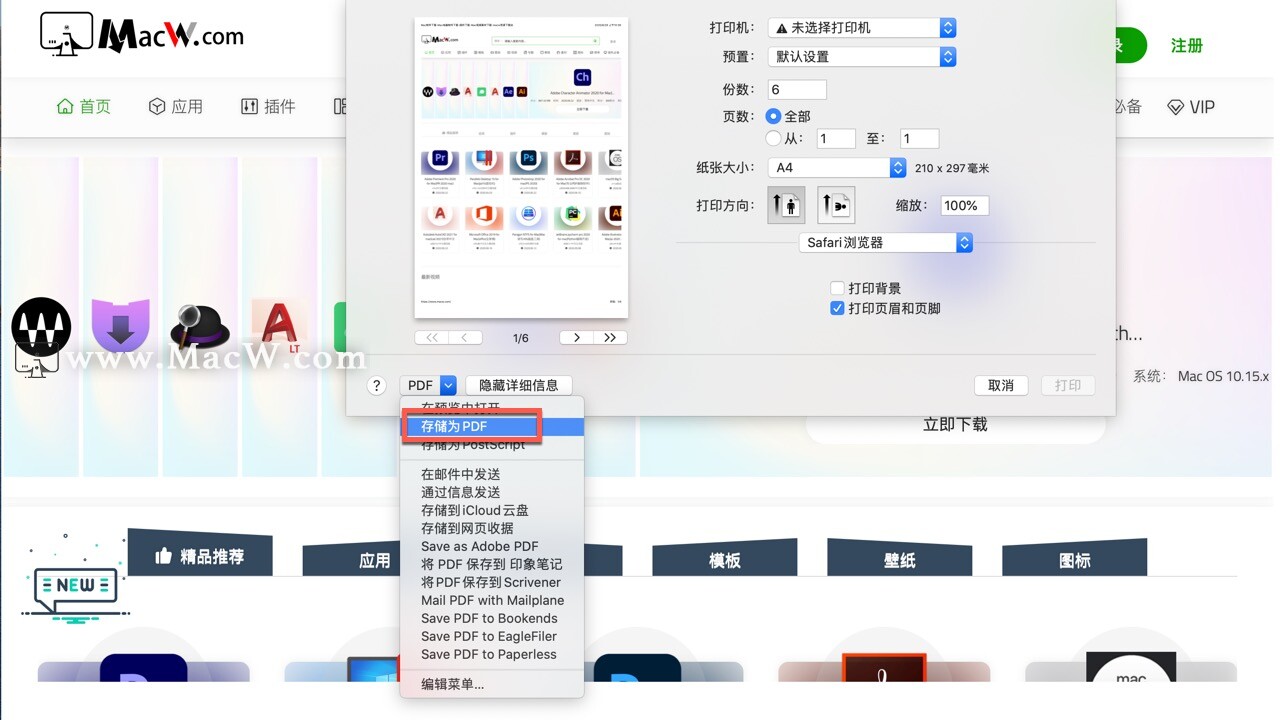Open the 首页 home nav link
Image resolution: width=1280 pixels, height=720 pixels.
click(x=84, y=107)
